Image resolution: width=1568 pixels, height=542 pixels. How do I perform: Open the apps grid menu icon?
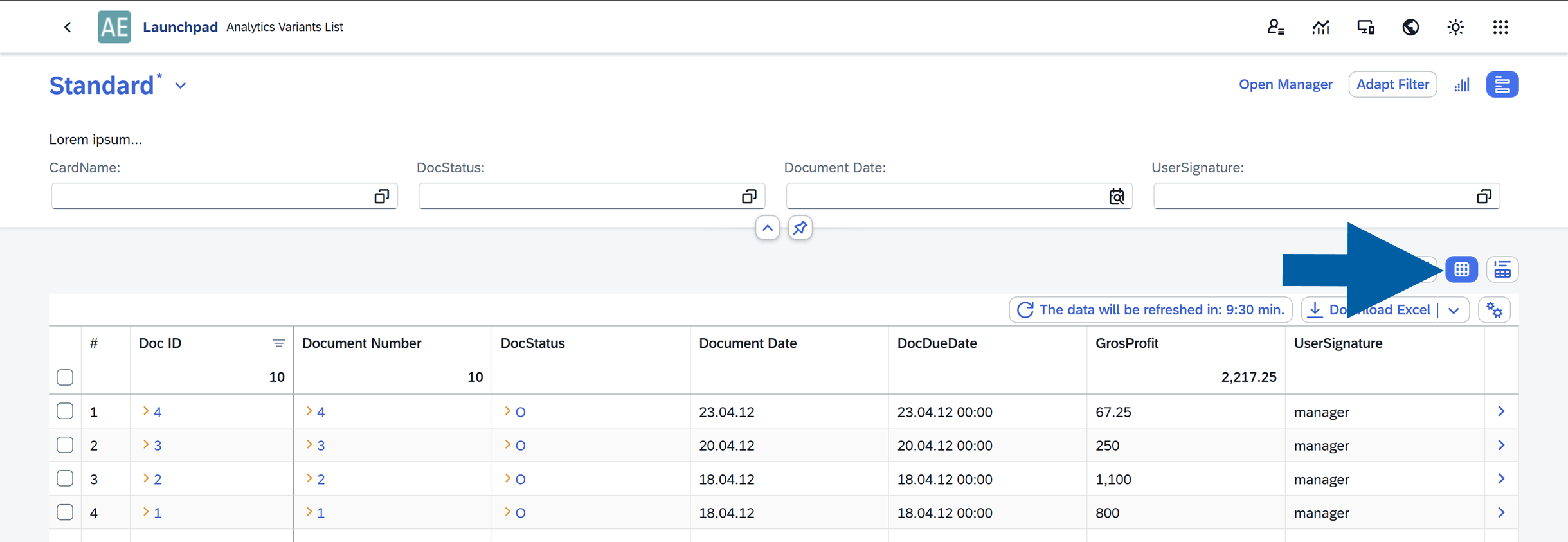tap(1500, 27)
